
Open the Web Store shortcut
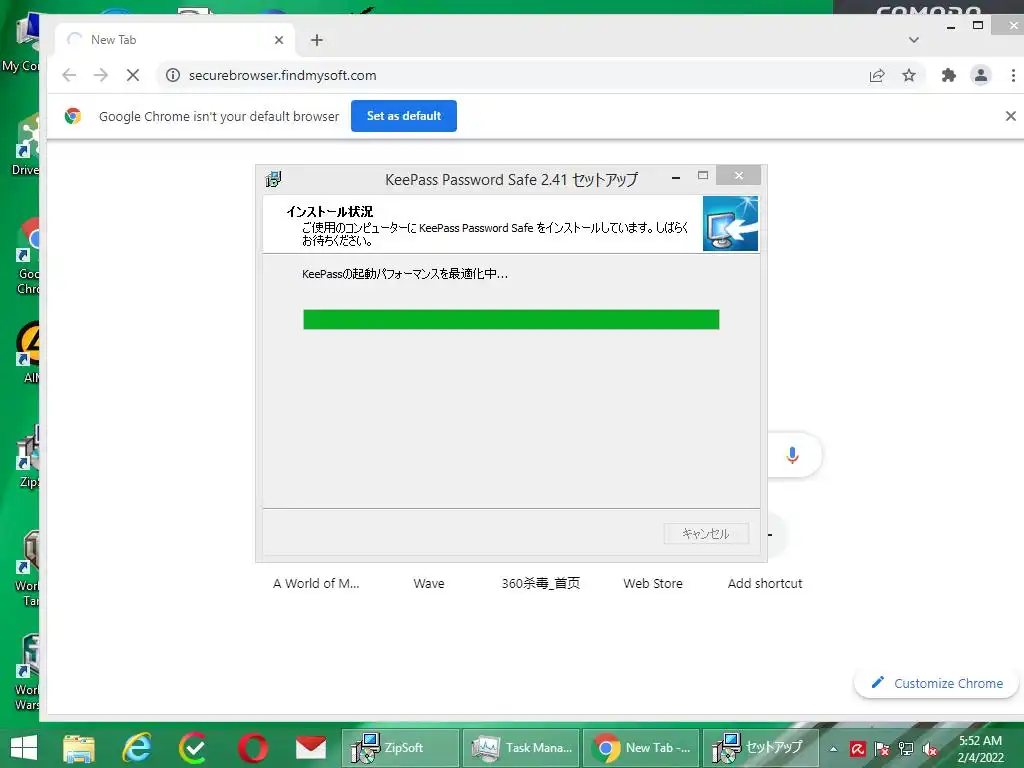pos(652,583)
